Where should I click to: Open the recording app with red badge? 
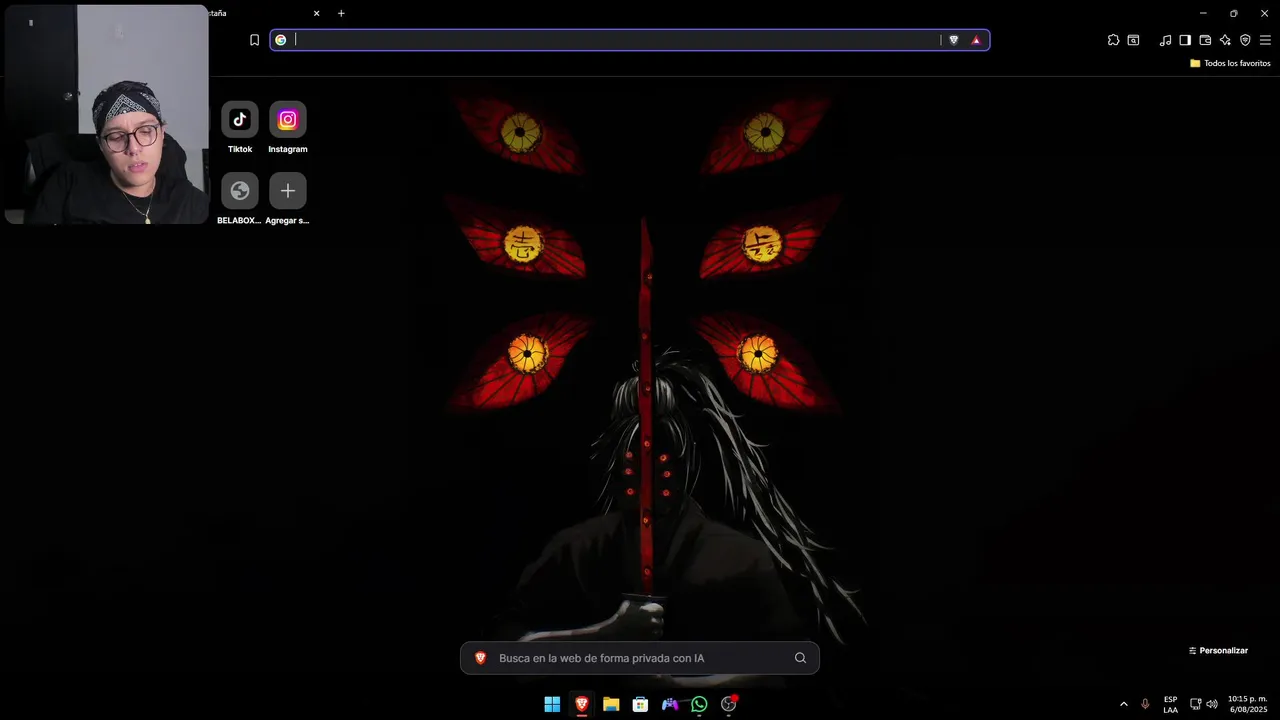[729, 704]
